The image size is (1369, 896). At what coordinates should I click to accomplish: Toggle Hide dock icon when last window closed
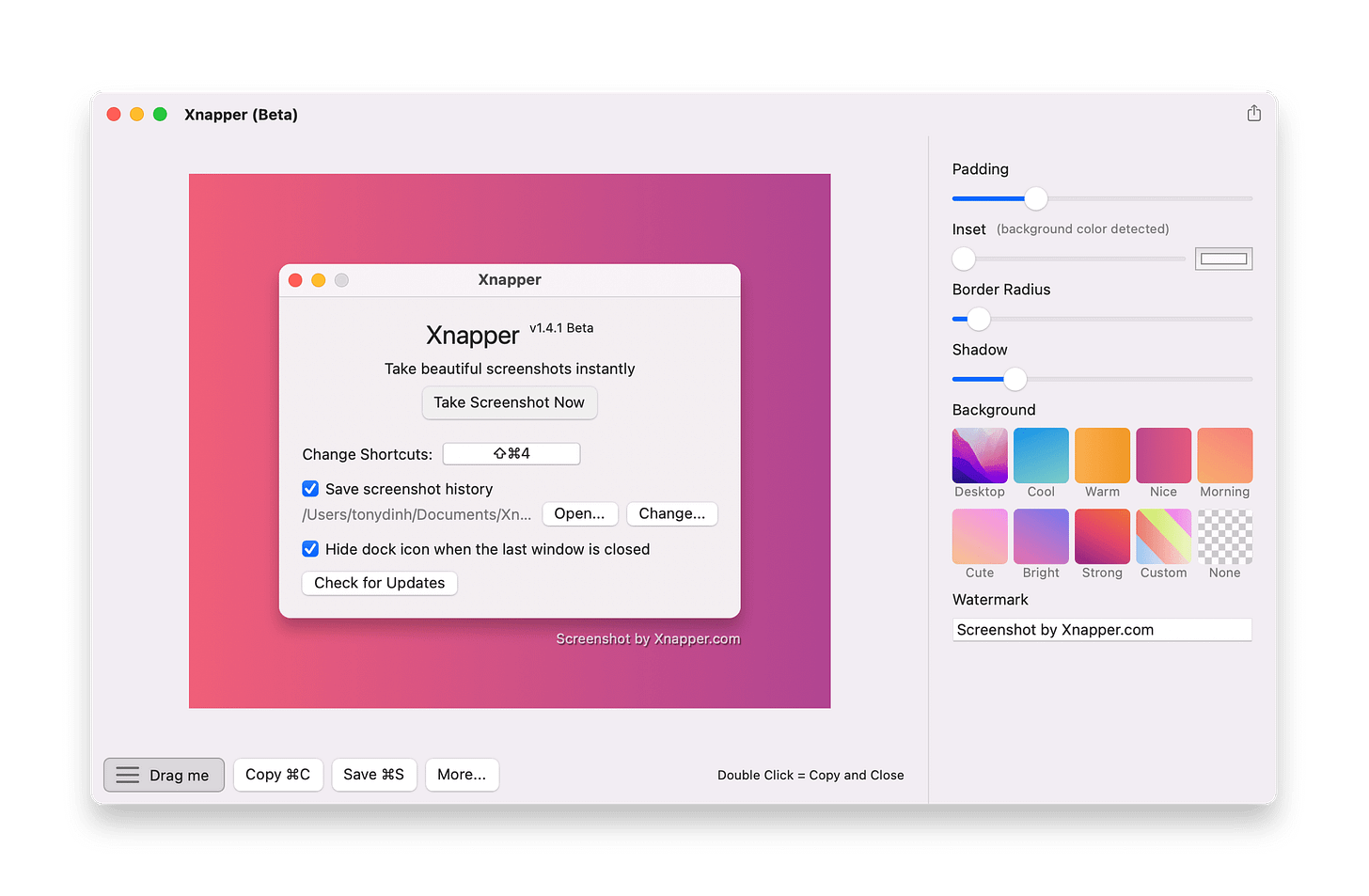[x=310, y=549]
